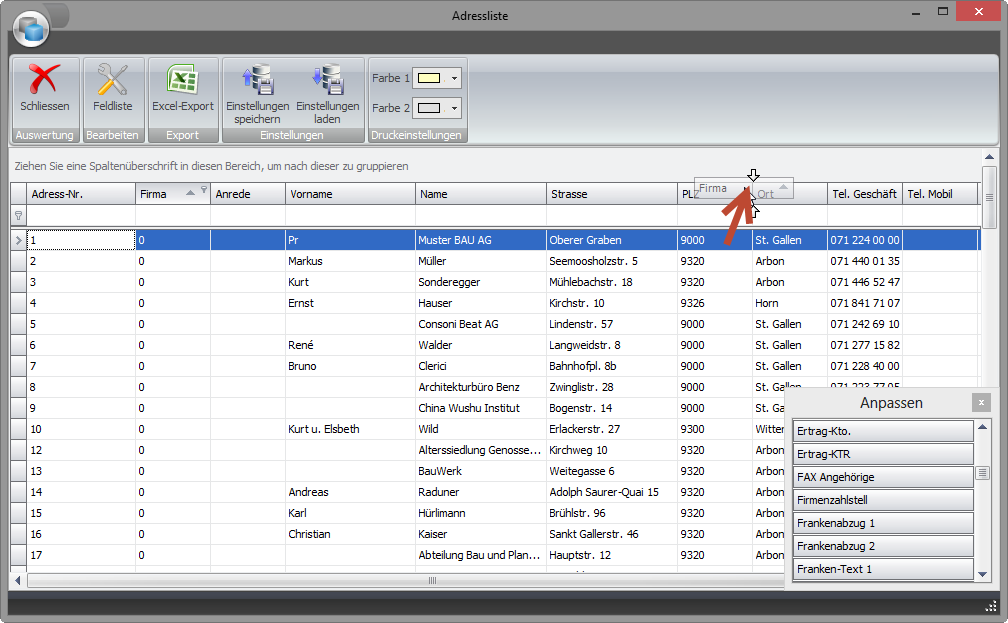1008x623 pixels.
Task: Sort by the Strasse column header
Action: (x=610, y=194)
